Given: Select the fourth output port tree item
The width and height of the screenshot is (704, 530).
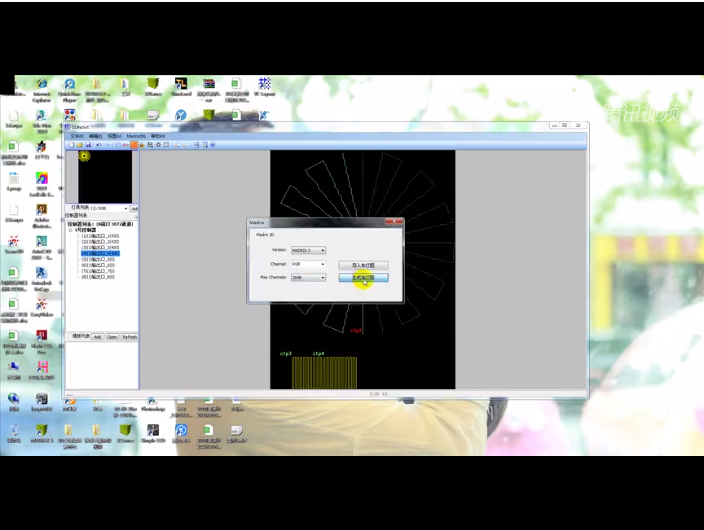Looking at the screenshot, I should [x=100, y=253].
